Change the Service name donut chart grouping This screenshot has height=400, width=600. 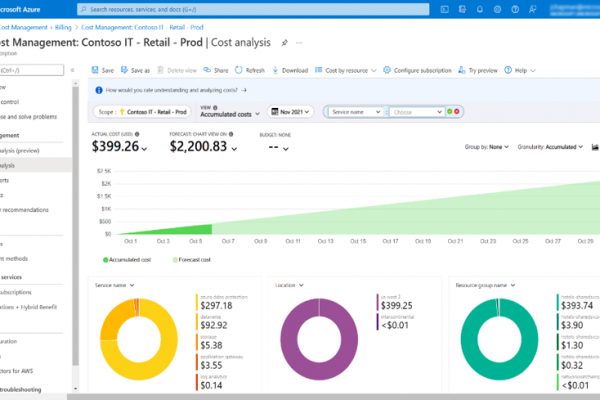tap(114, 285)
